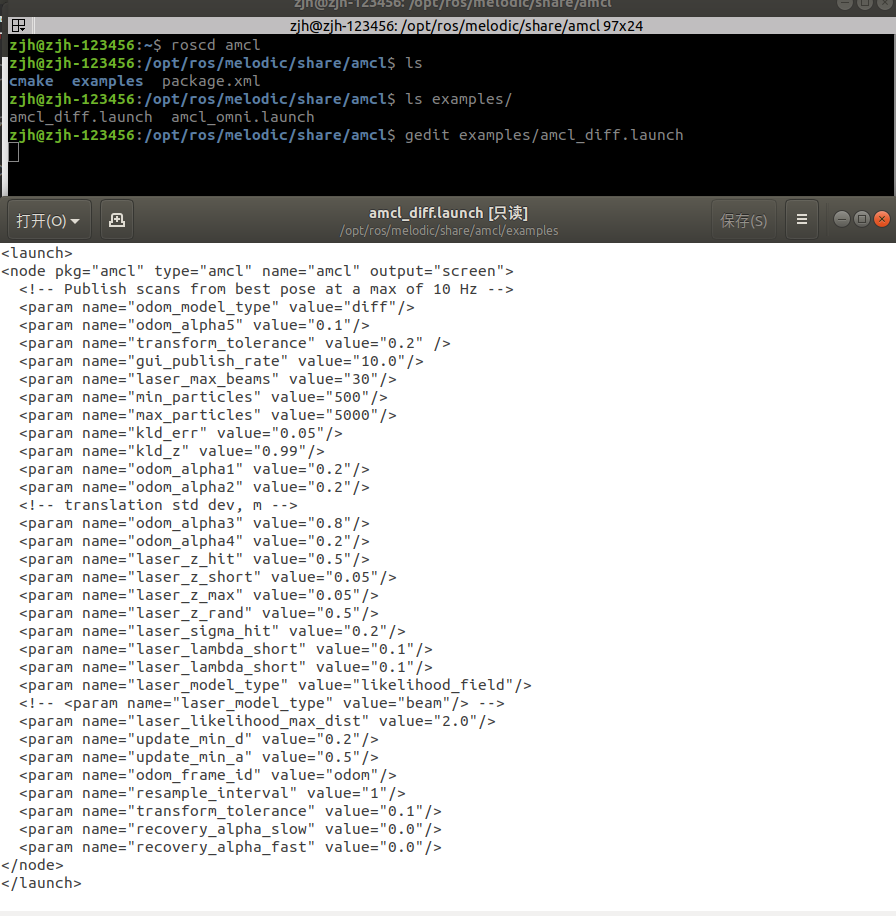Click the opening <launch> tag line
896x916 pixels.
click(37, 253)
